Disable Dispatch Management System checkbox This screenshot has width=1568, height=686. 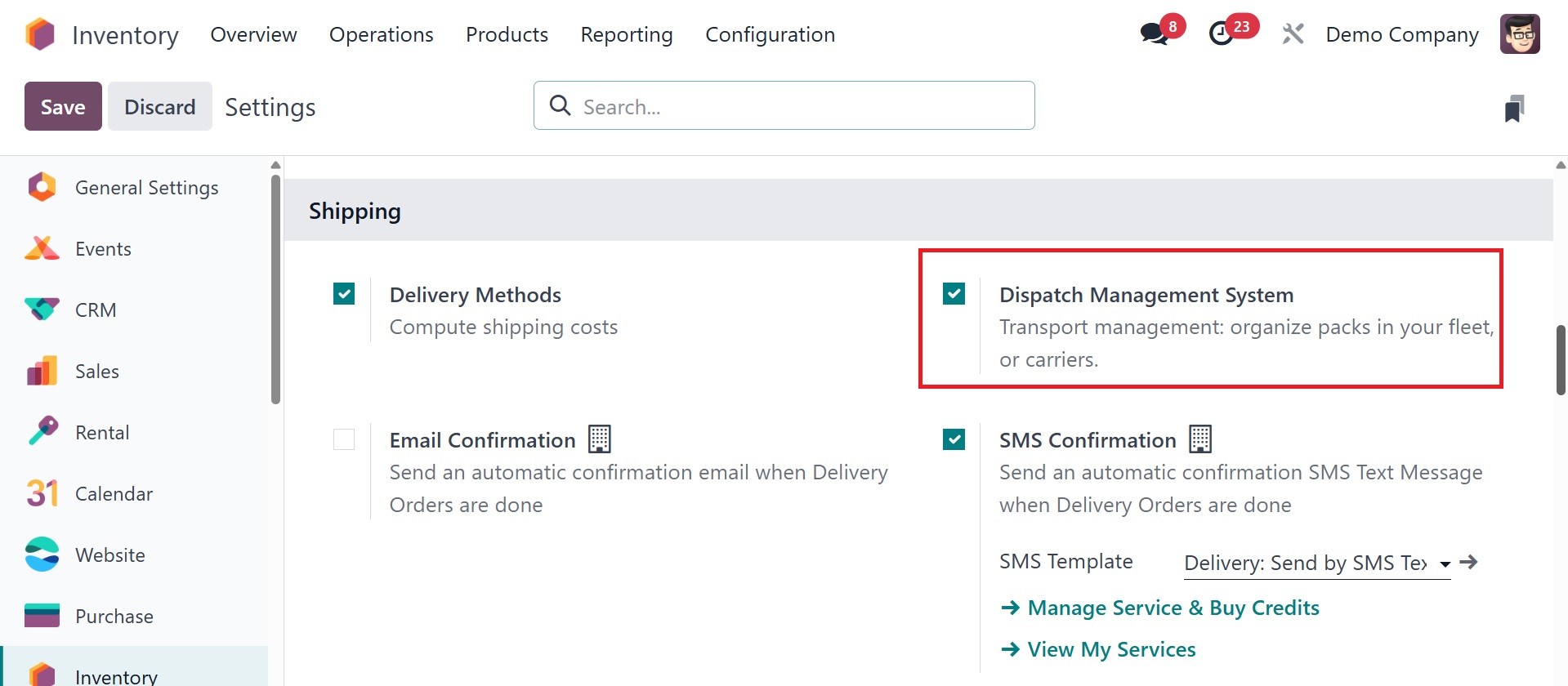[954, 294]
